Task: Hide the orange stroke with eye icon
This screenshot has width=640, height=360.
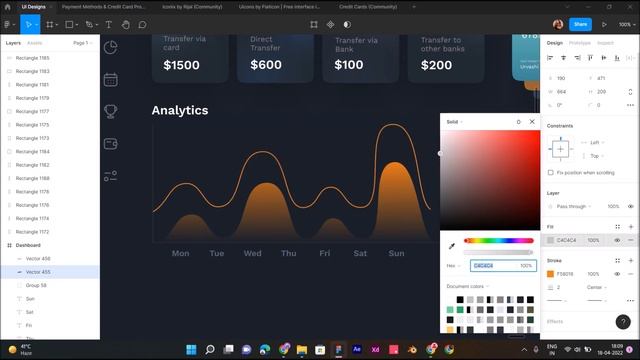Action: coord(617,274)
